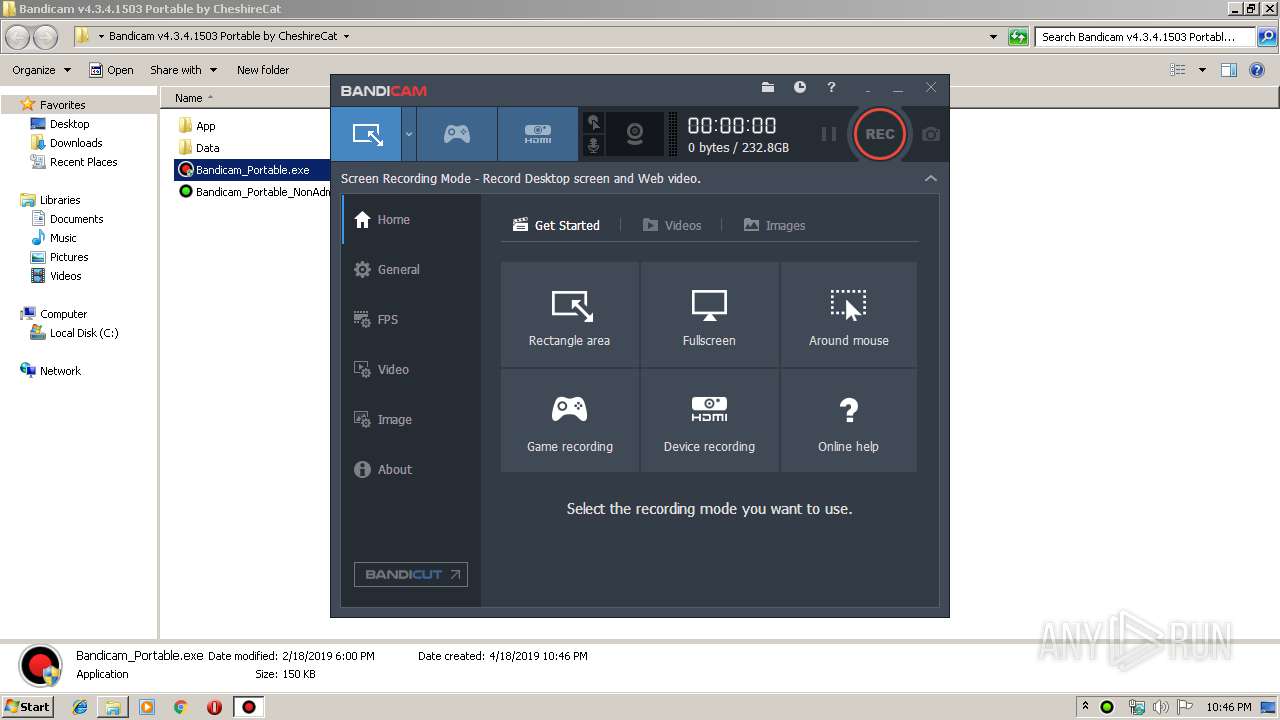Open Image settings in sidebar
This screenshot has width=1280, height=720.
pyautogui.click(x=412, y=420)
